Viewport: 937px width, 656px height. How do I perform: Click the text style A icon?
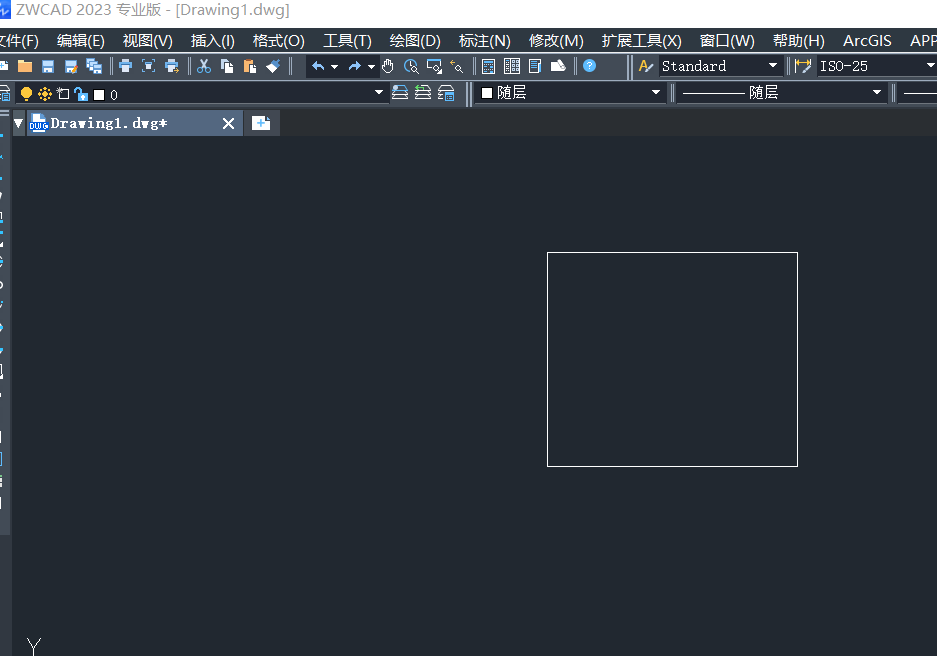pos(645,66)
